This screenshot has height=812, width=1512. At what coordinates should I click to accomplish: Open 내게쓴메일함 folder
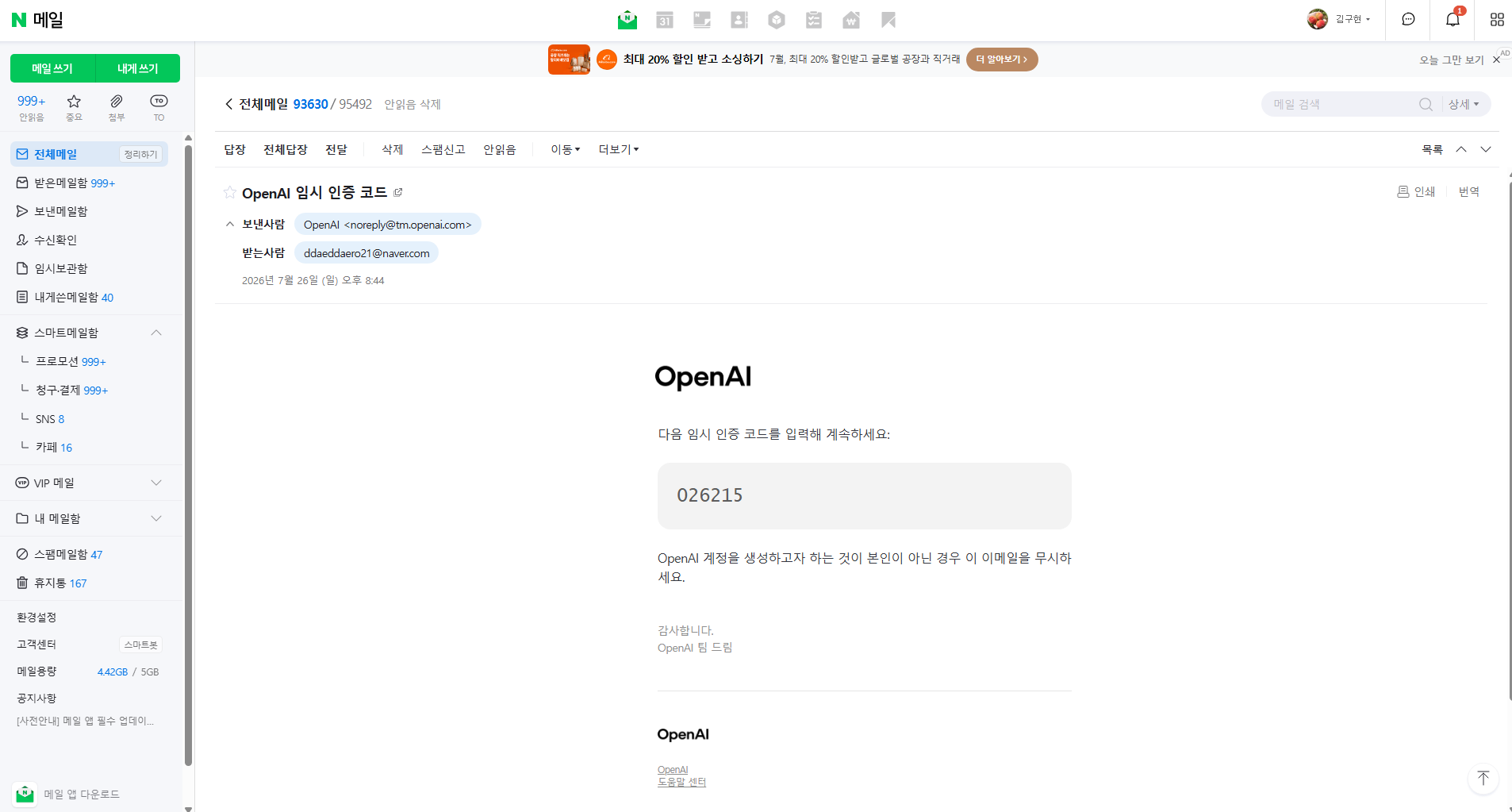[65, 297]
